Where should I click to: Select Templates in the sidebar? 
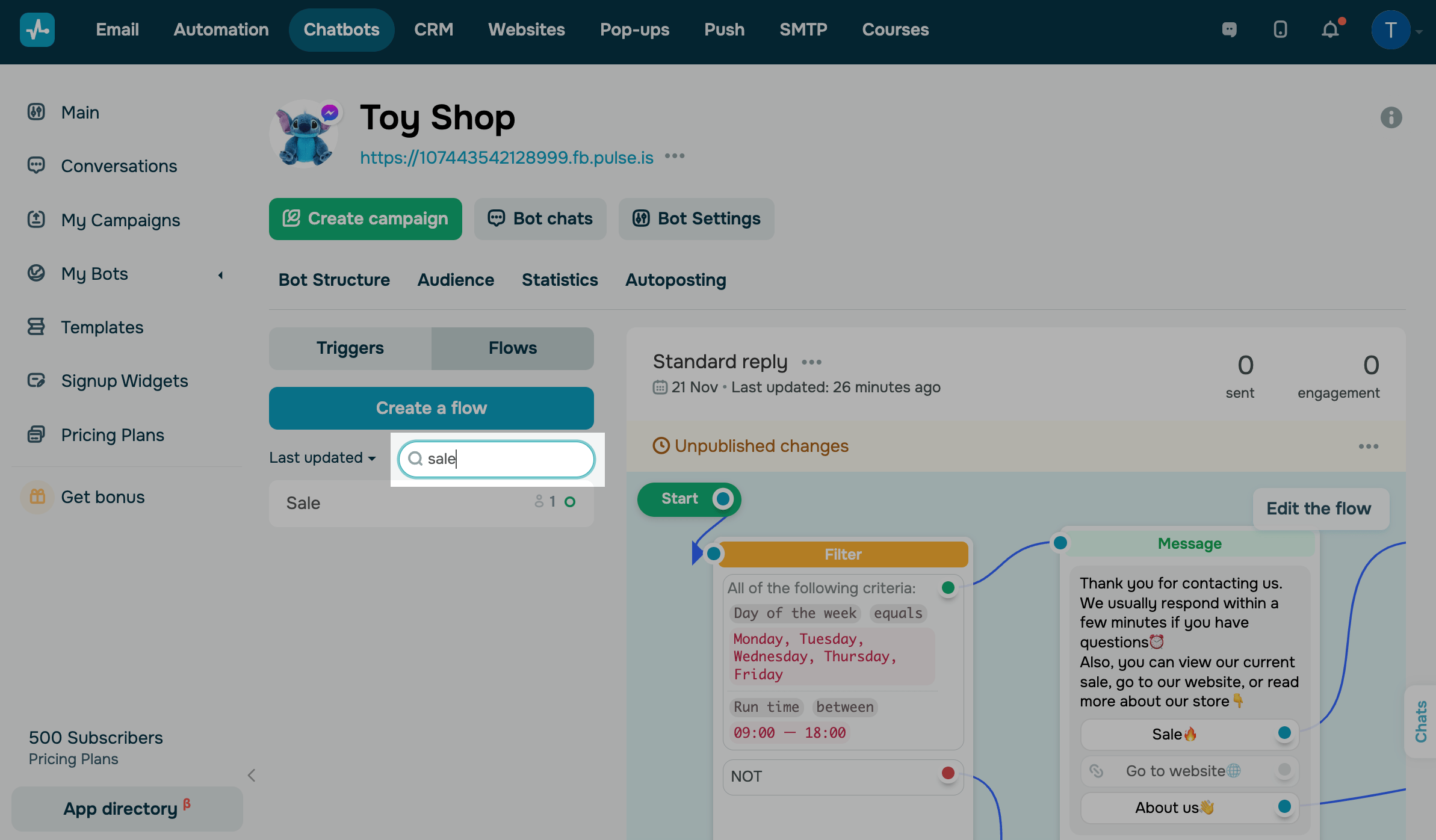coord(102,327)
